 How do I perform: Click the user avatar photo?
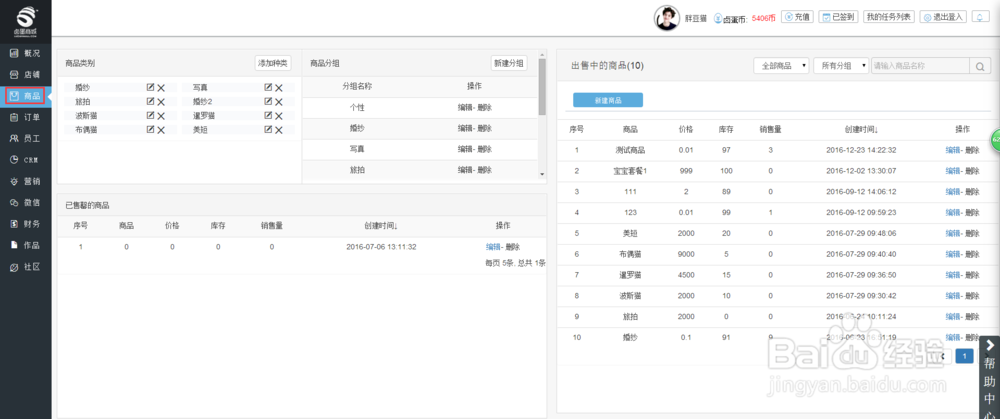tap(666, 18)
